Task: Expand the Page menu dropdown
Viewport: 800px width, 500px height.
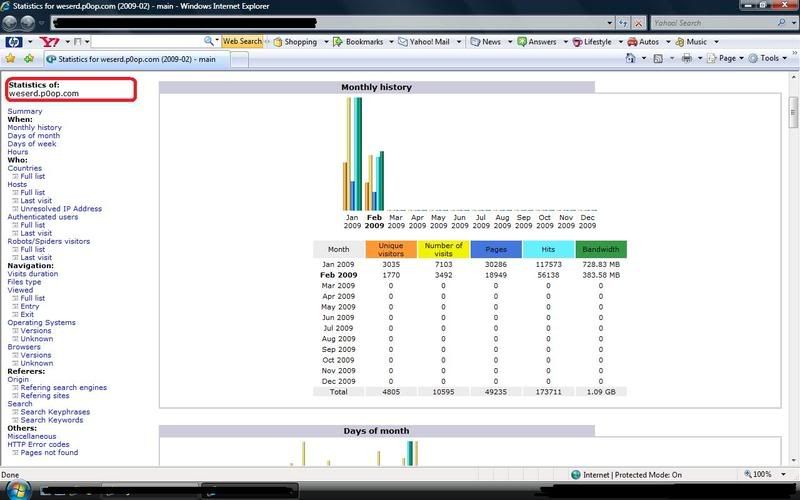Action: point(727,59)
